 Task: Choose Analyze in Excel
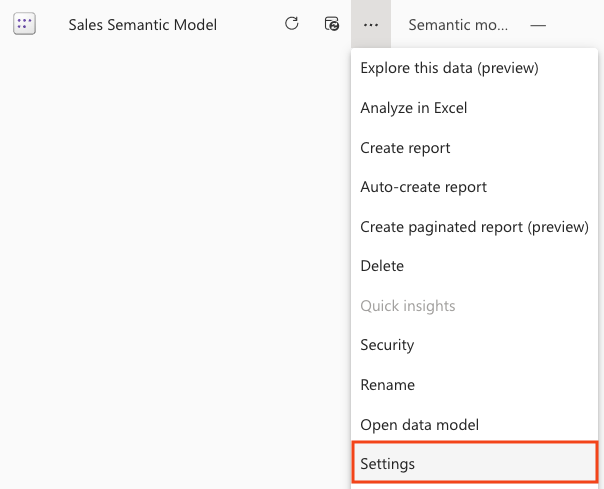click(x=474, y=108)
